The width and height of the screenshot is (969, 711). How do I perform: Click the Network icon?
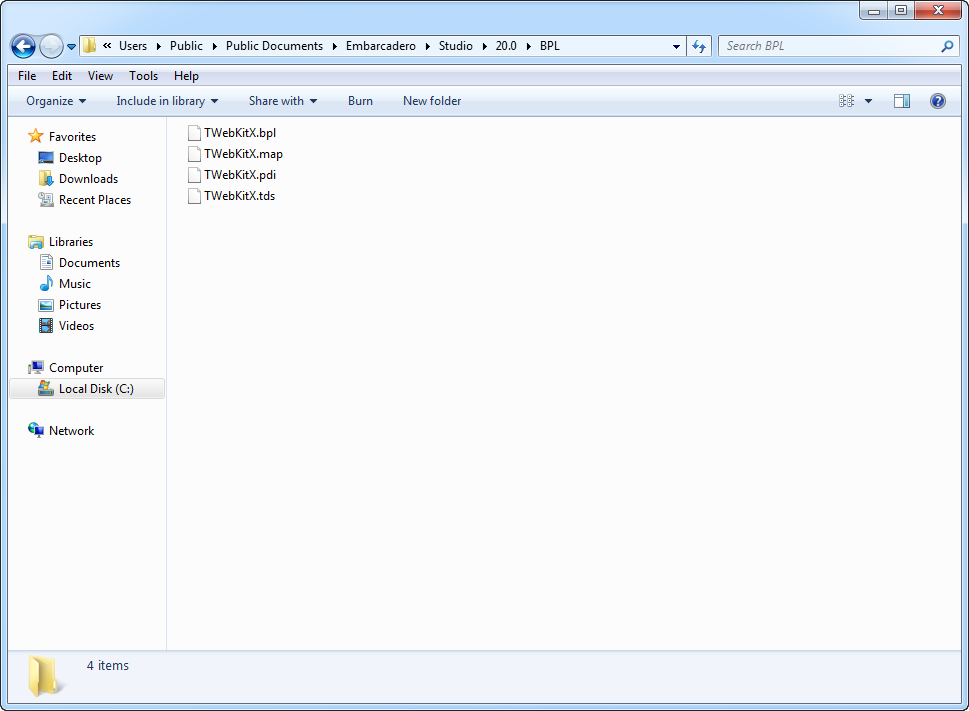pos(36,430)
